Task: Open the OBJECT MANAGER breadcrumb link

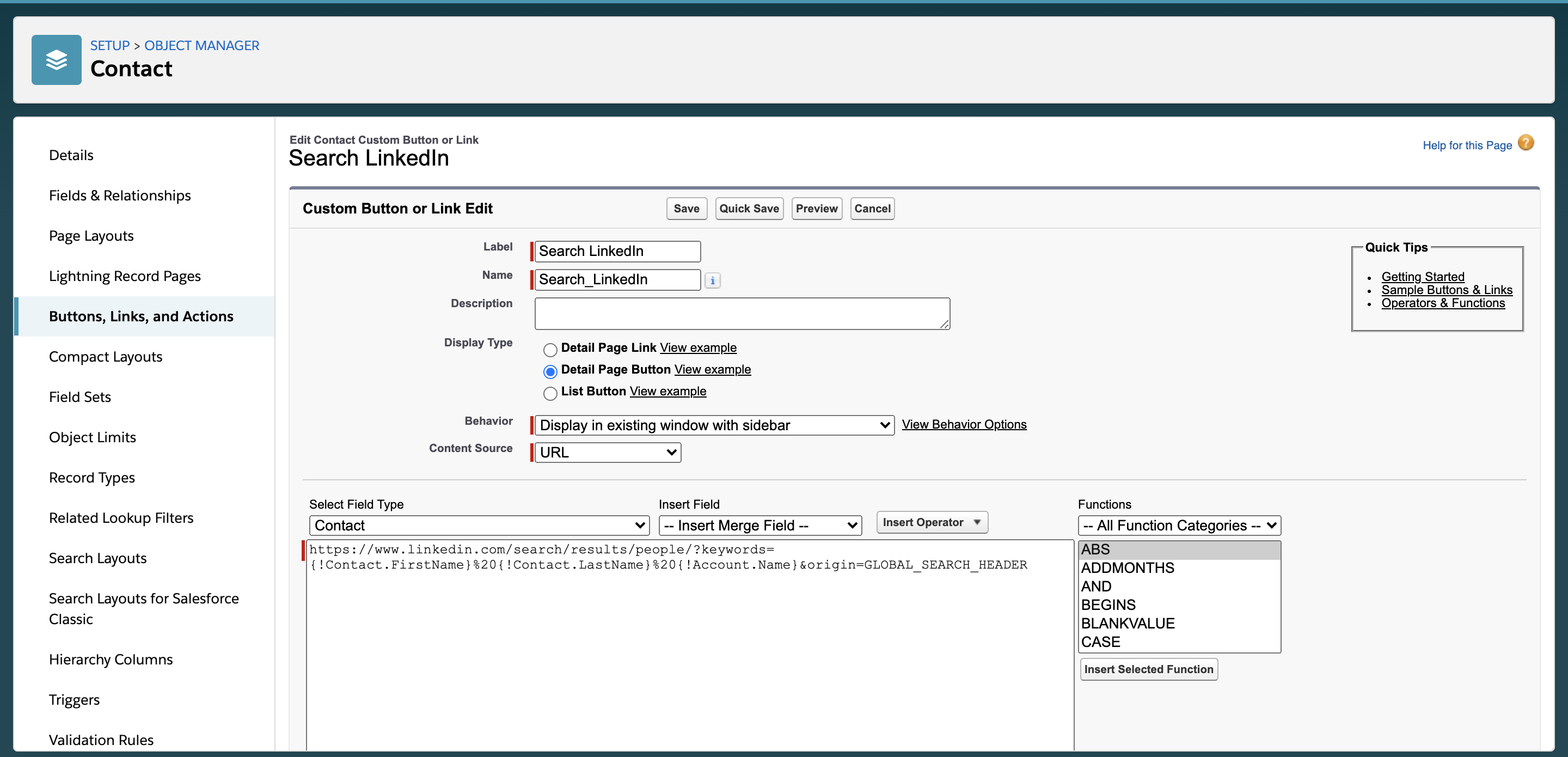Action: click(x=201, y=46)
